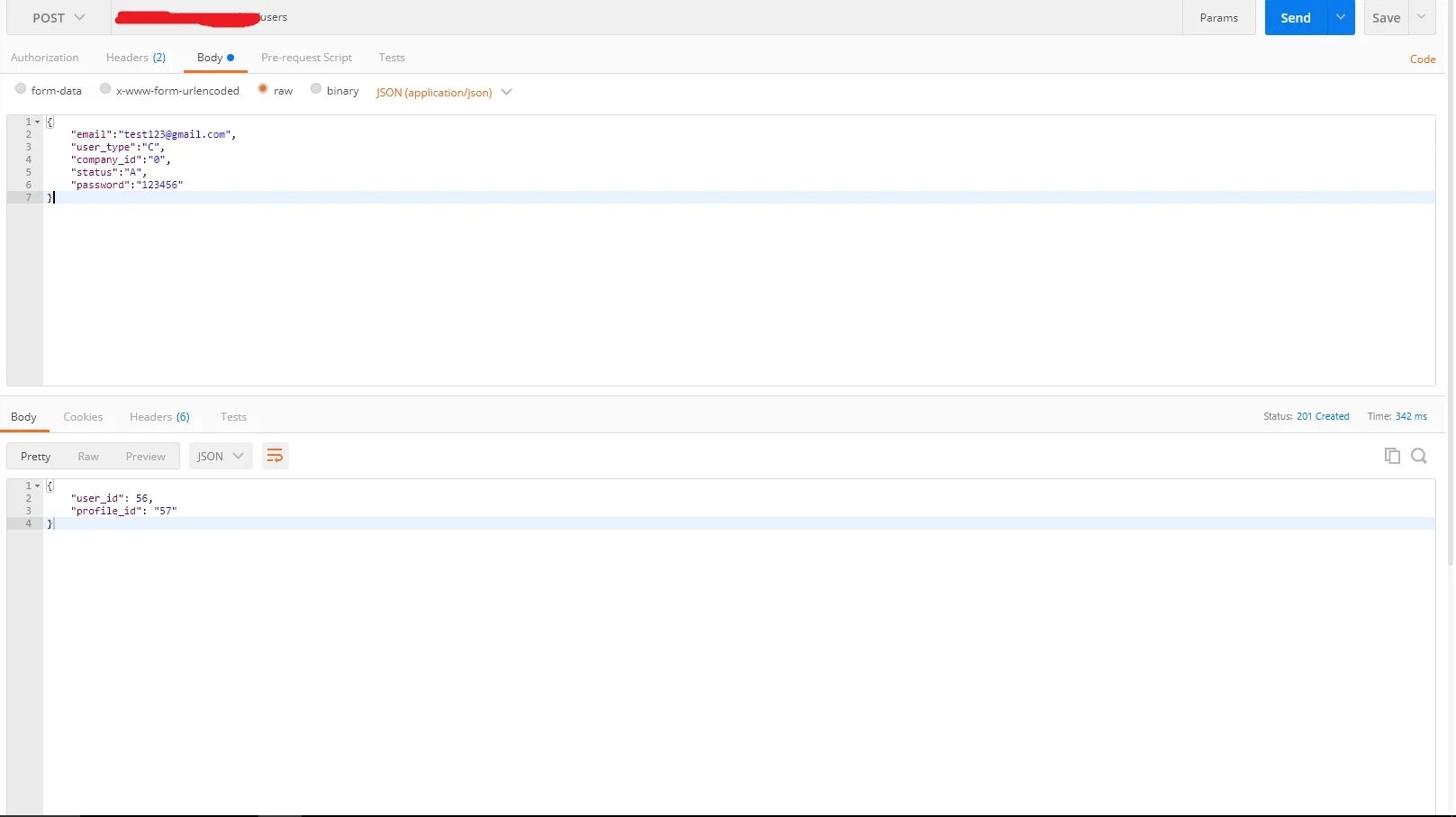1456x817 pixels.
Task: Switch to the Authorization tab
Action: click(x=45, y=58)
